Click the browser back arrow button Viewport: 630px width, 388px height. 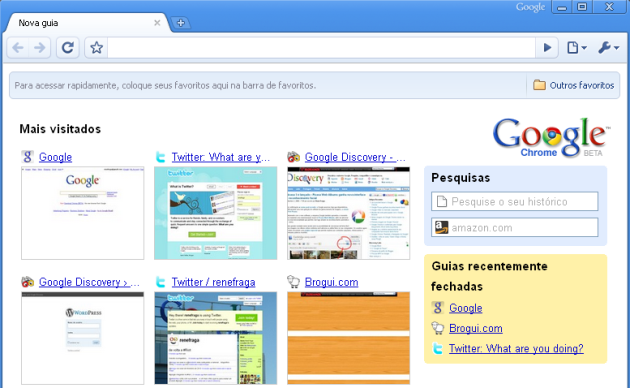pos(18,48)
